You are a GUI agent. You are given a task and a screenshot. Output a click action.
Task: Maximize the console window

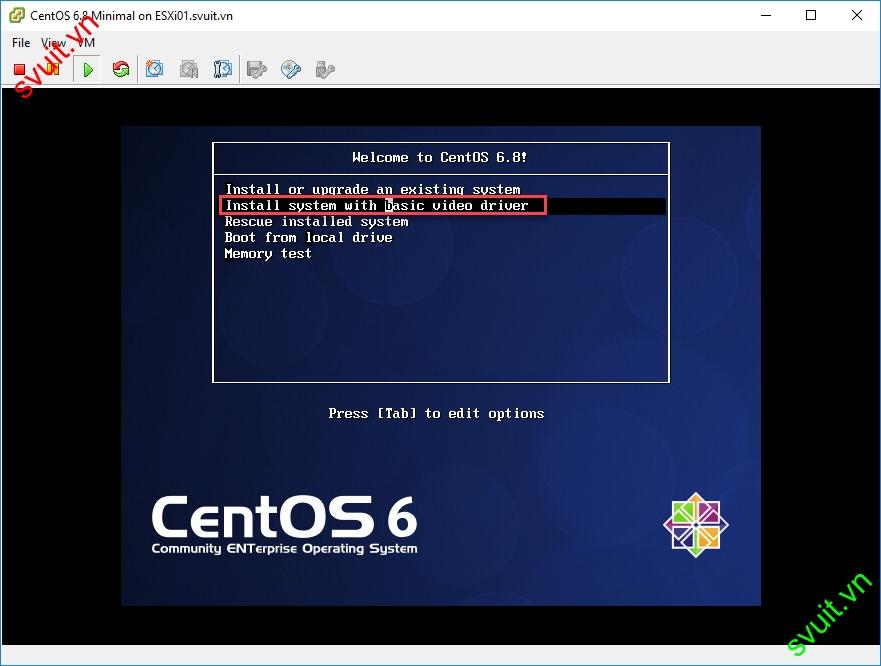tap(811, 15)
